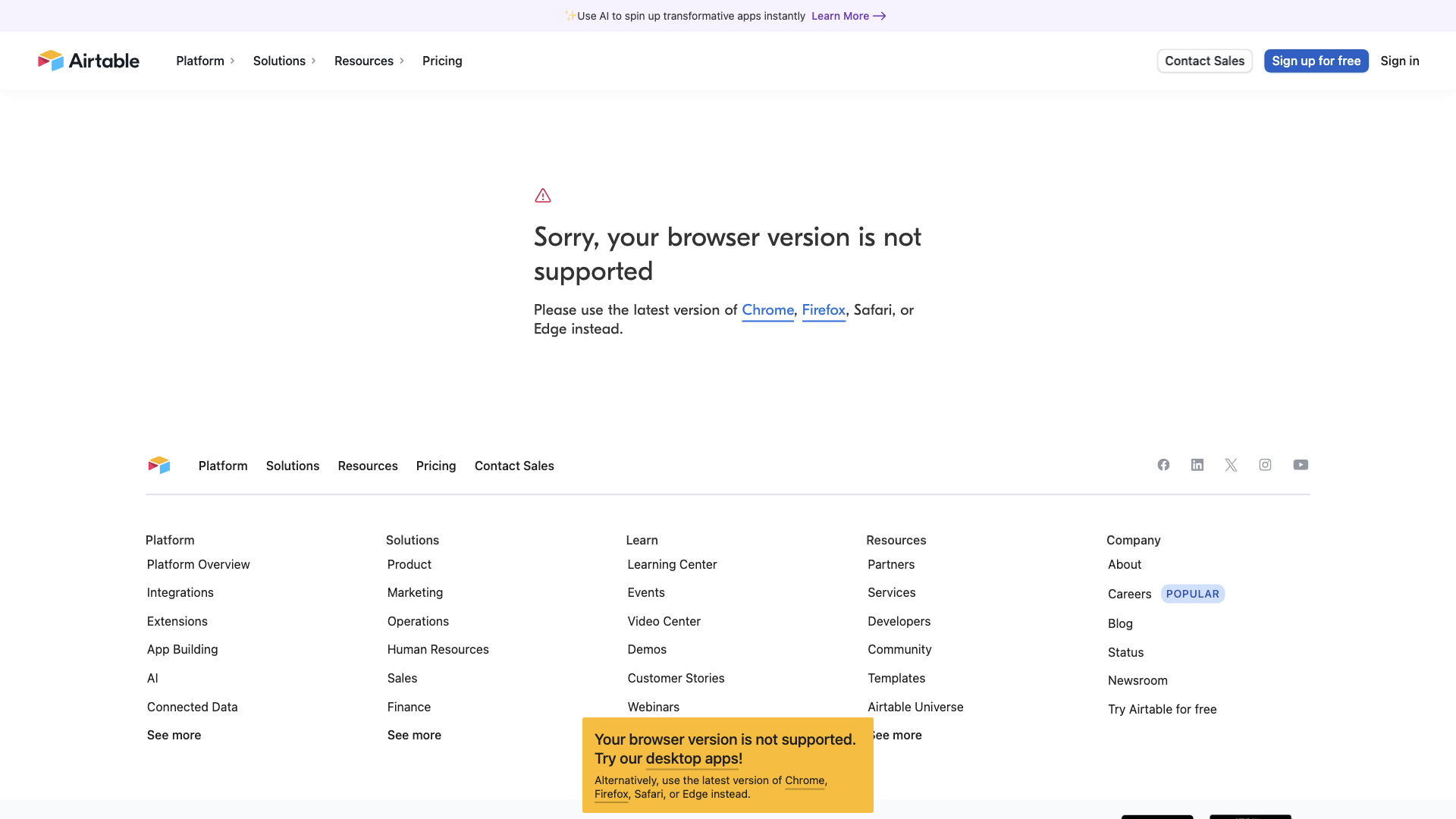Click the small Airtable logo in footer
Screen dimensions: 1456x819
point(159,465)
